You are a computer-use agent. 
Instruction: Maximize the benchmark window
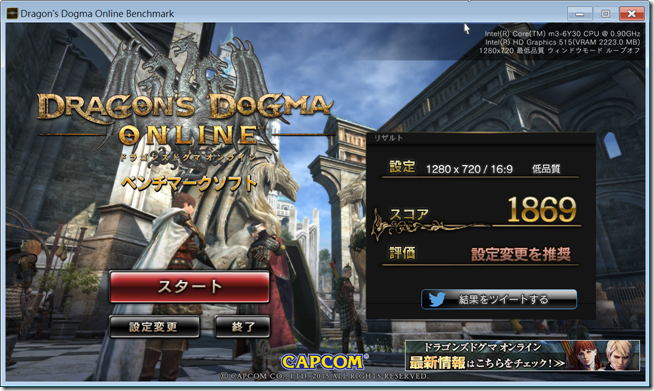(x=606, y=14)
